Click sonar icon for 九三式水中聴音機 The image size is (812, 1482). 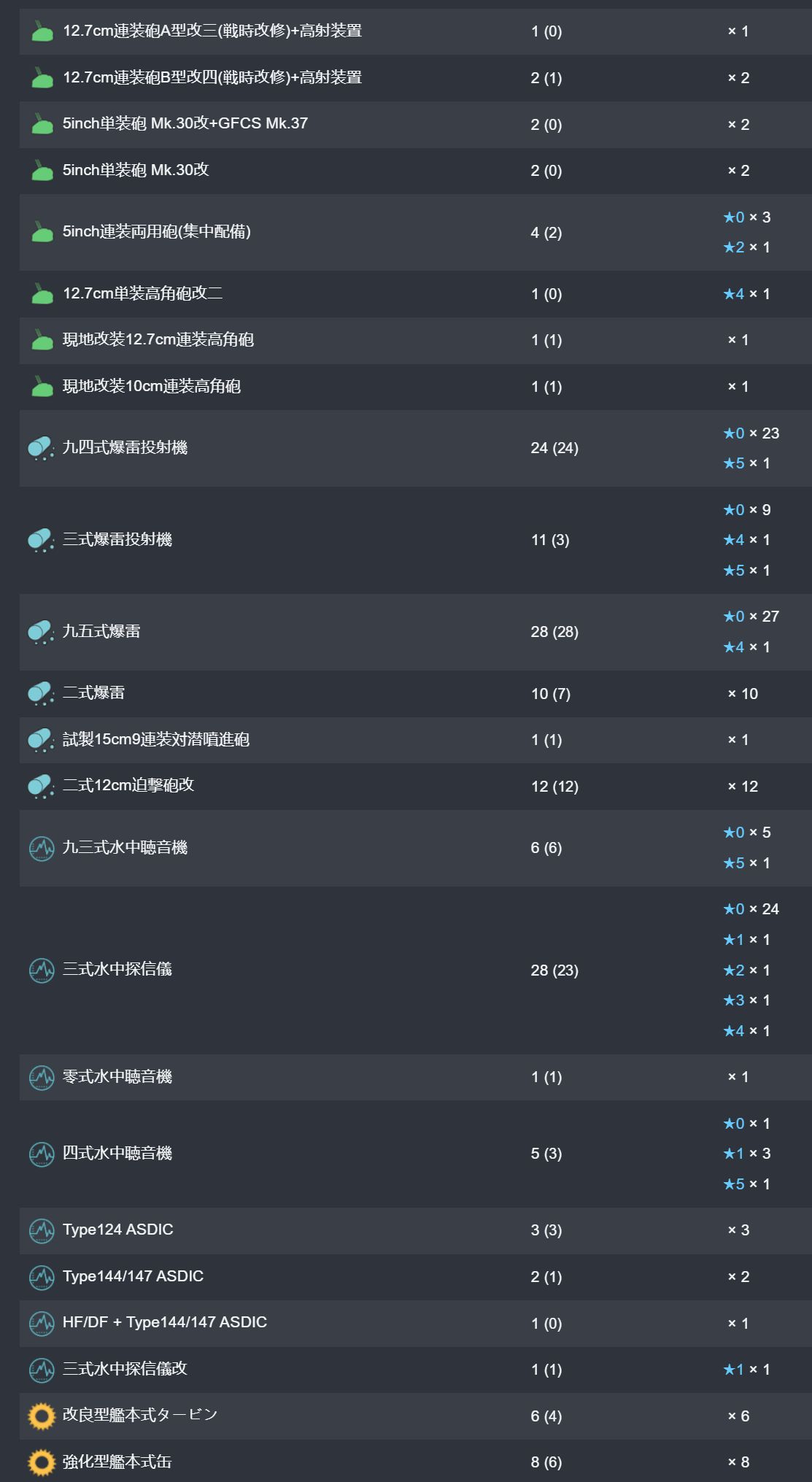pos(42,848)
